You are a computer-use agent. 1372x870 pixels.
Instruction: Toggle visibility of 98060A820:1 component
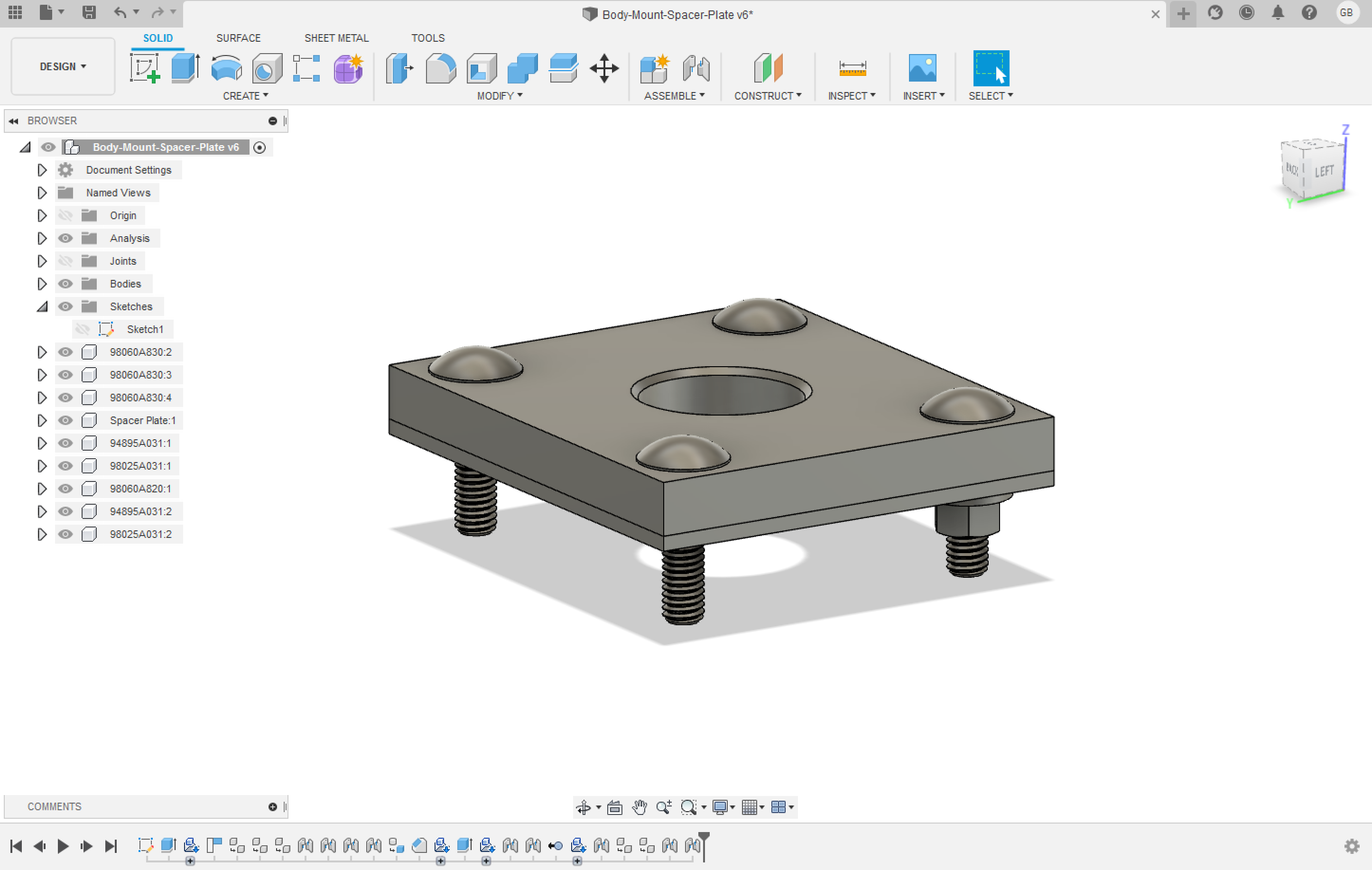65,489
